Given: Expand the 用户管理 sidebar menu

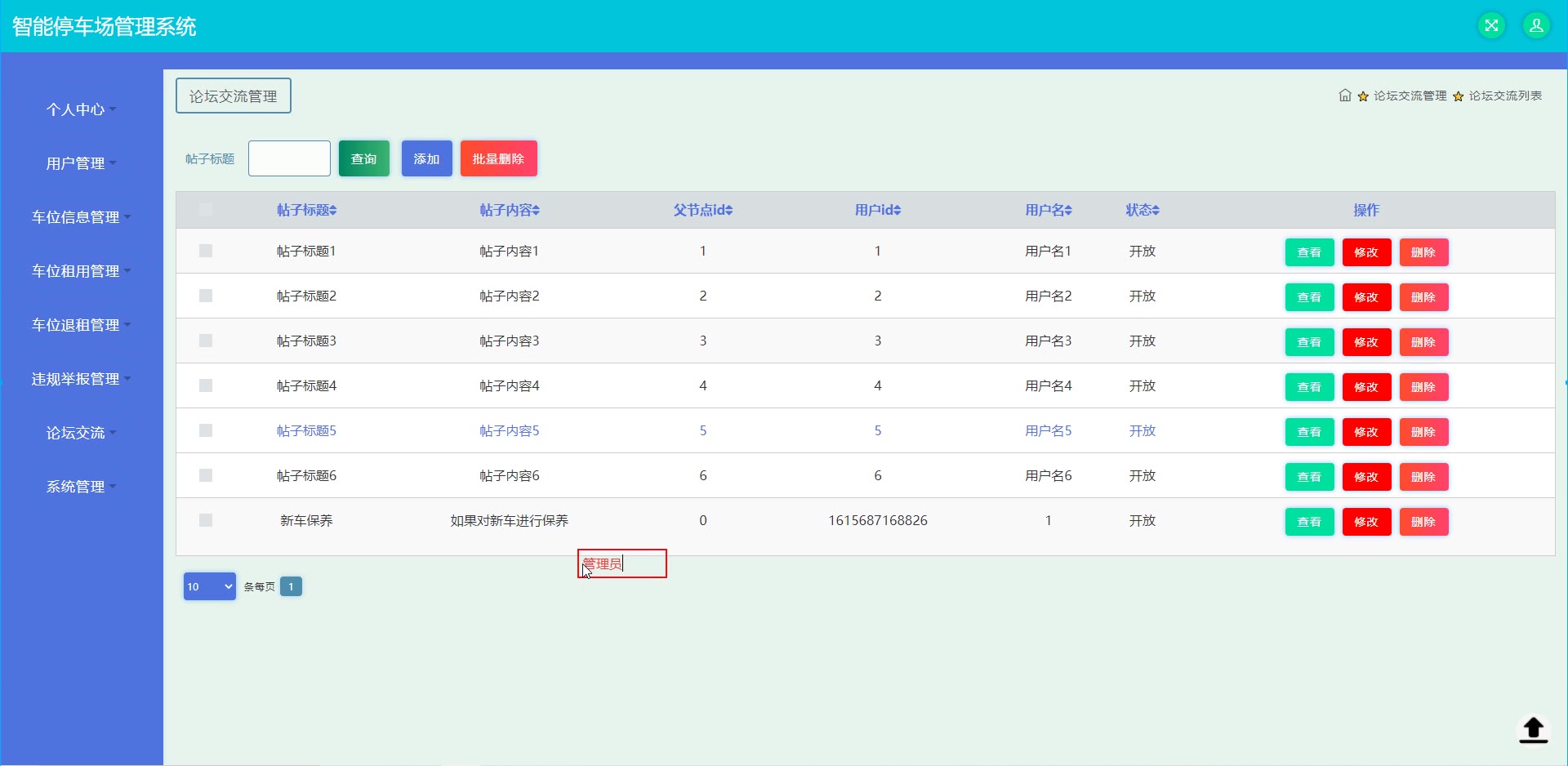Looking at the screenshot, I should point(82,163).
